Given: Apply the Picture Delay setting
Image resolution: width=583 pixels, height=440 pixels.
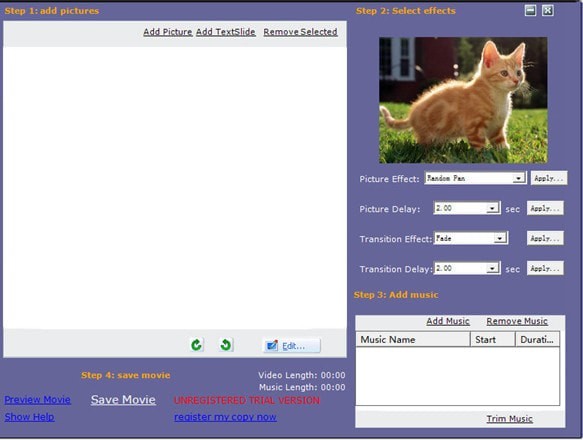Looking at the screenshot, I should pyautogui.click(x=545, y=208).
